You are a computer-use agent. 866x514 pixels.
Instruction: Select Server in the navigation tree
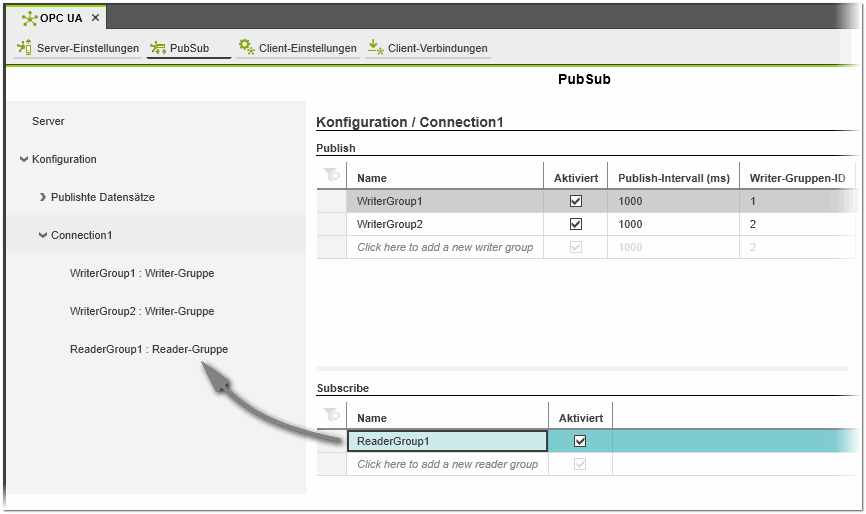(x=48, y=121)
